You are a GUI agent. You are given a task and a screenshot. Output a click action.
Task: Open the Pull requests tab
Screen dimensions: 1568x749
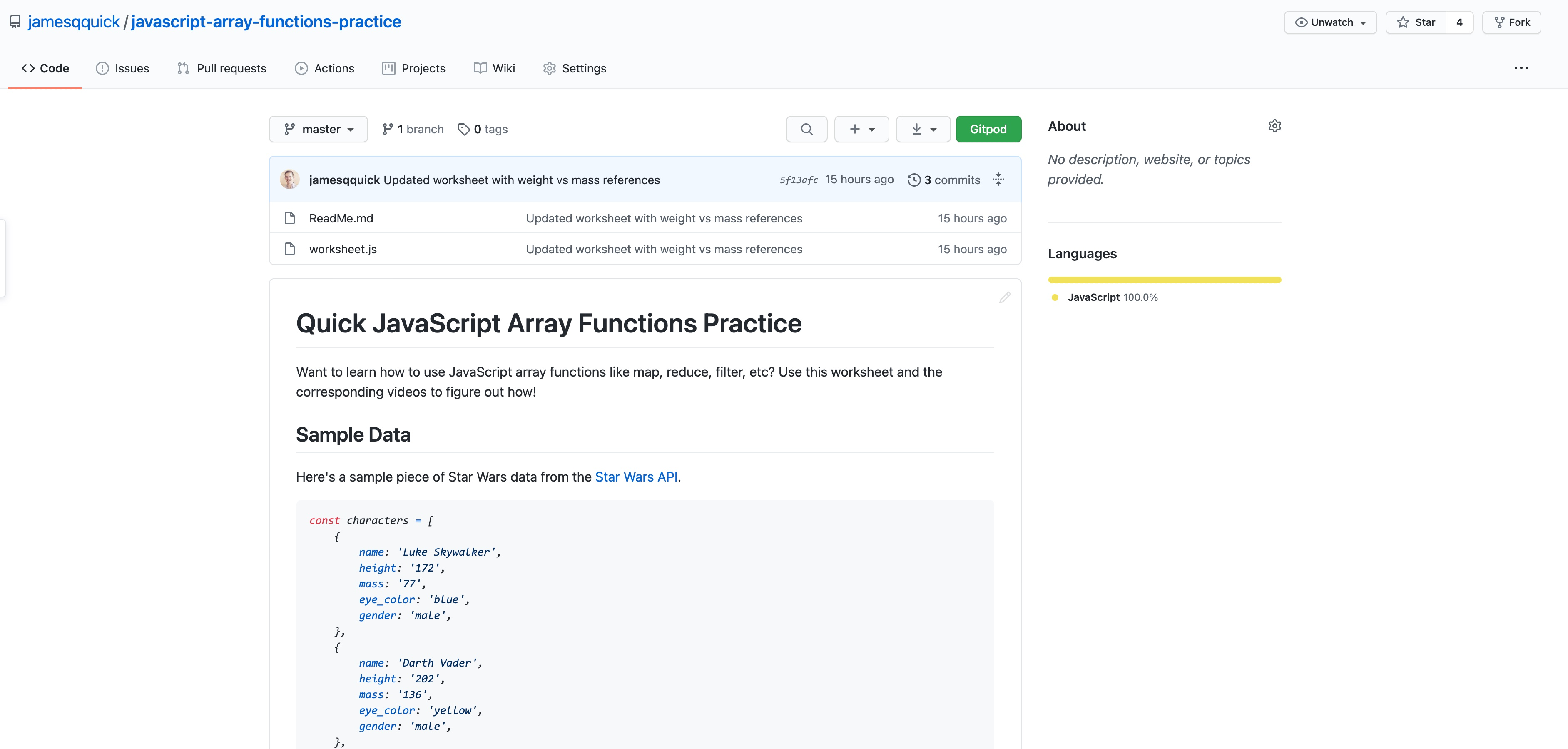tap(222, 68)
